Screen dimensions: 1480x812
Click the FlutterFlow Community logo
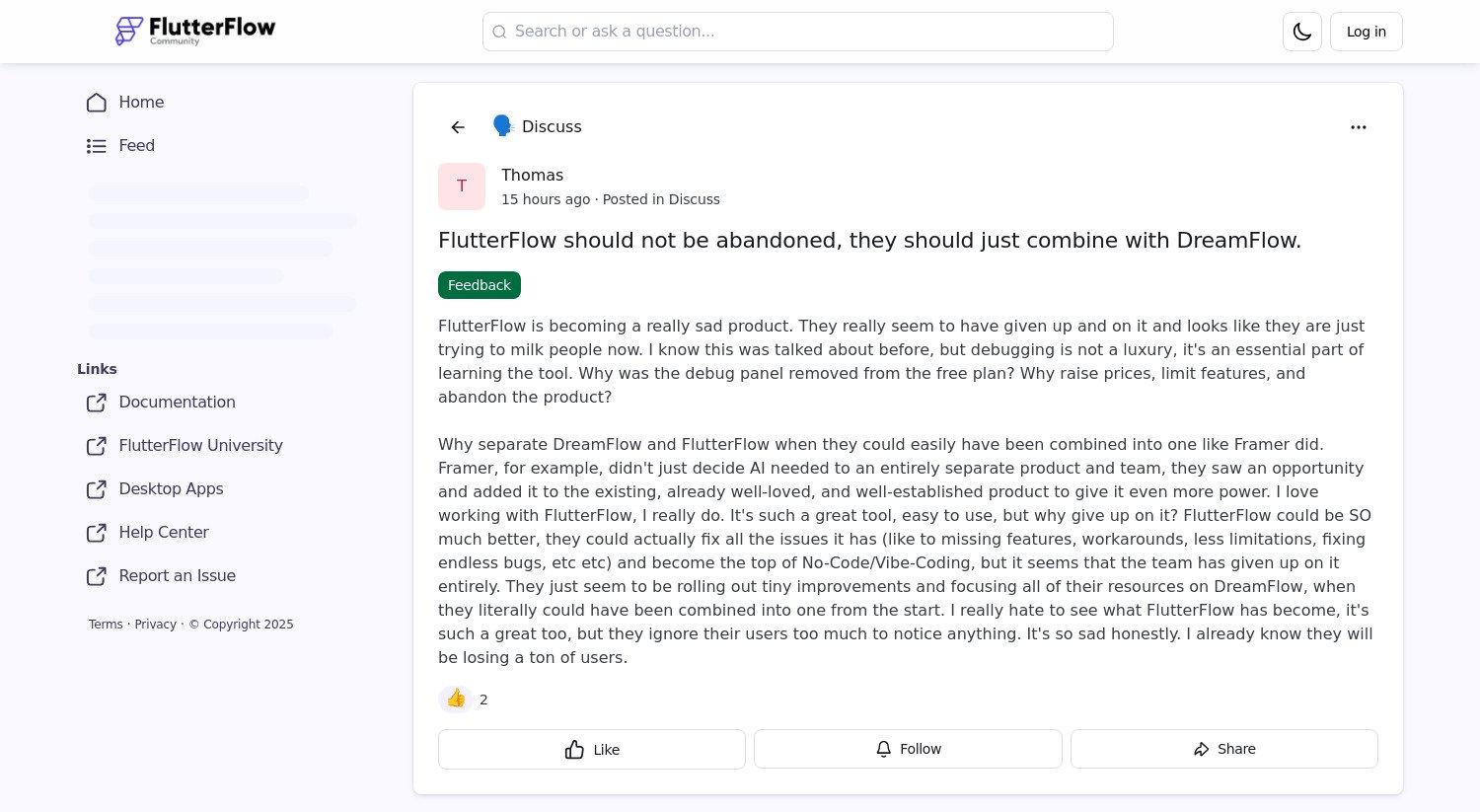click(x=194, y=31)
